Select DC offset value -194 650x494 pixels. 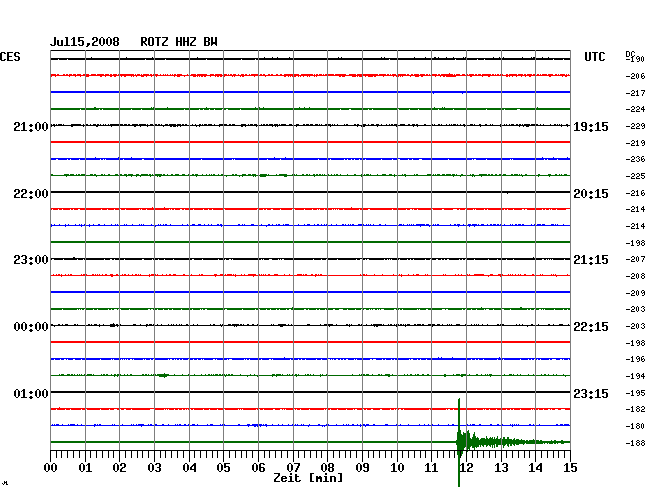[x=635, y=377]
